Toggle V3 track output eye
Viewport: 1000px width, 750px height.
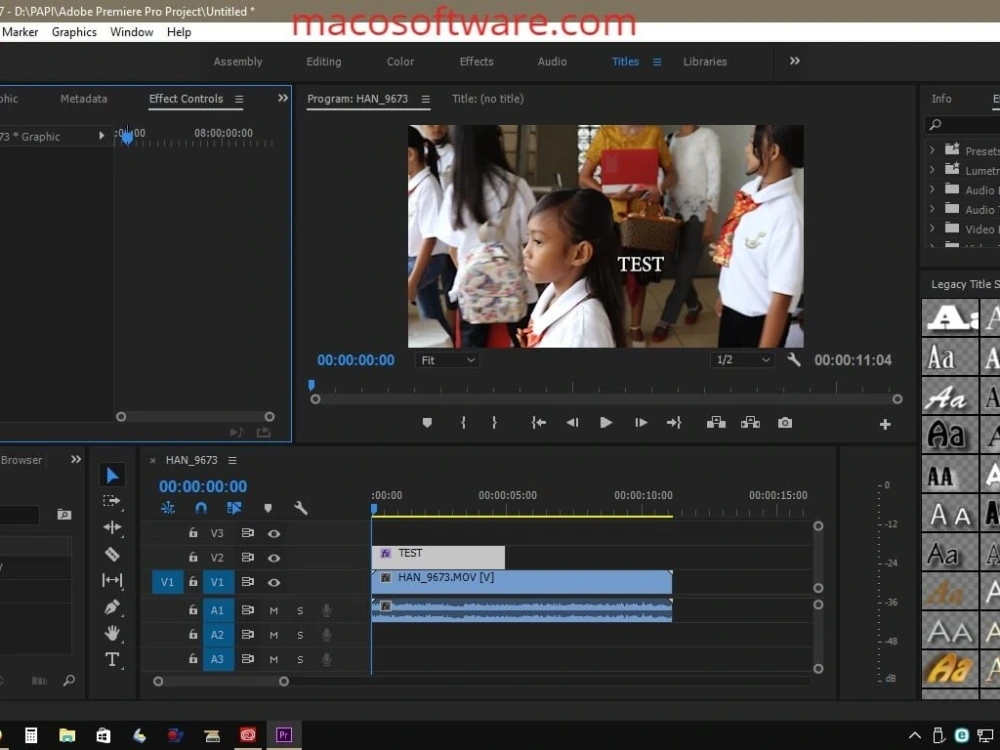(274, 533)
